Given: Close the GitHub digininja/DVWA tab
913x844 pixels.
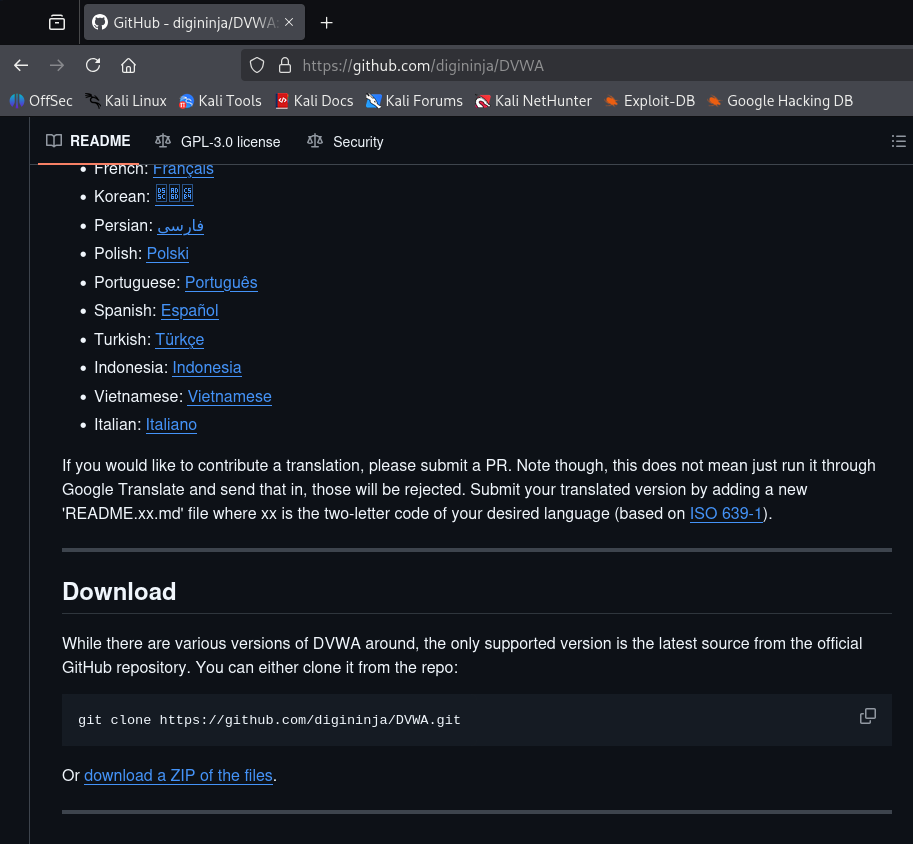Looking at the screenshot, I should (x=289, y=22).
